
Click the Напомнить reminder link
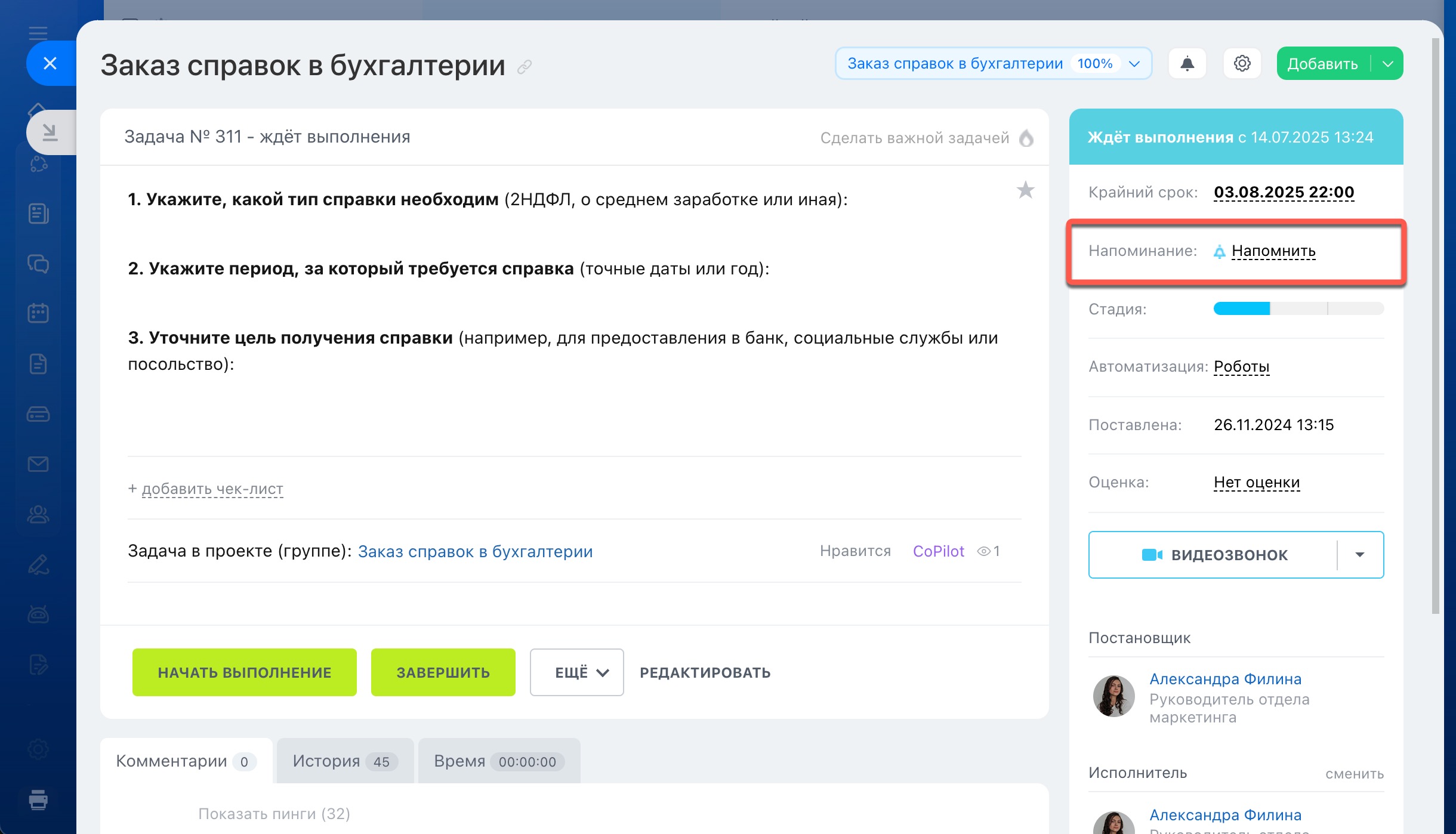[x=1273, y=251]
